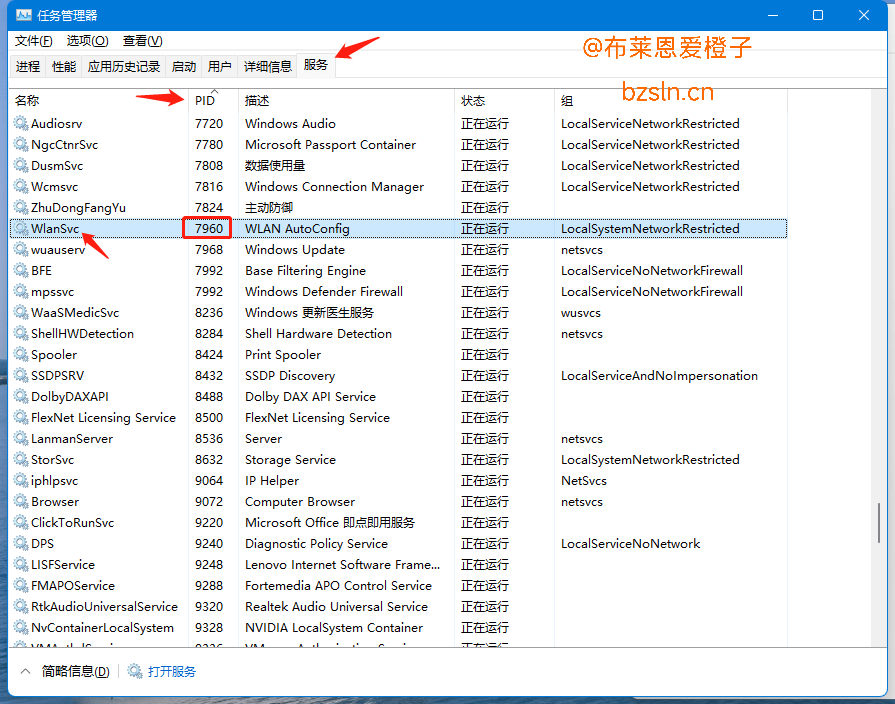Click description Base Filtering Engine
This screenshot has width=895, height=704.
pos(305,271)
